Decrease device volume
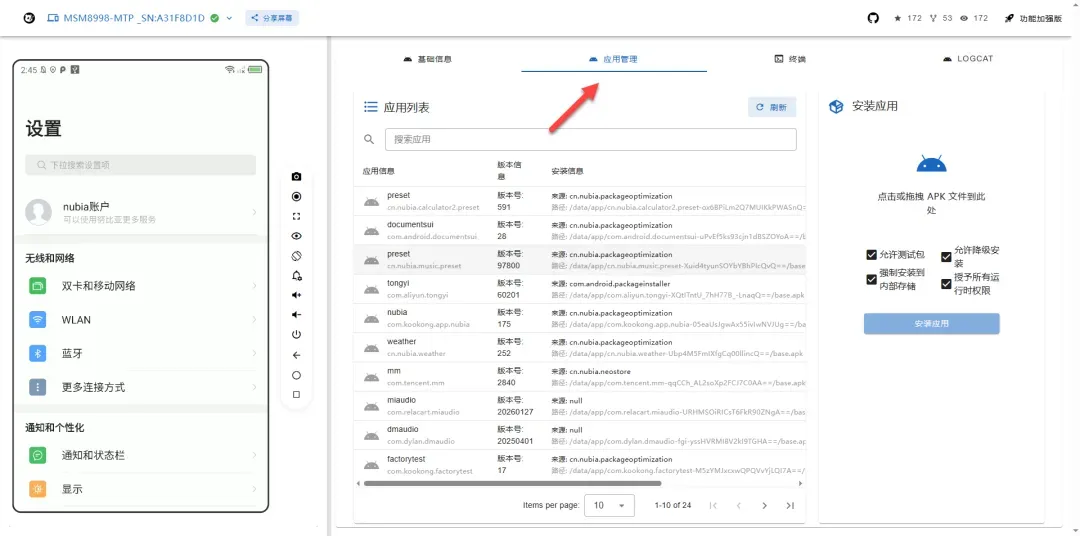This screenshot has height=536, width=1080. pos(296,315)
